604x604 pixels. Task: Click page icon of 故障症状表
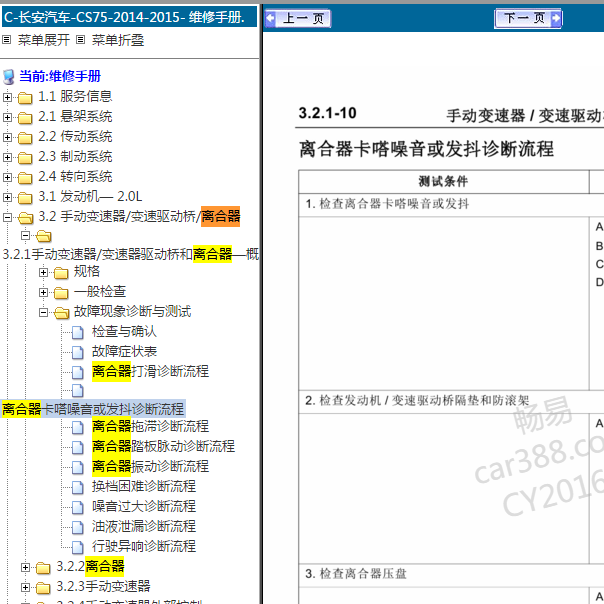coord(78,352)
